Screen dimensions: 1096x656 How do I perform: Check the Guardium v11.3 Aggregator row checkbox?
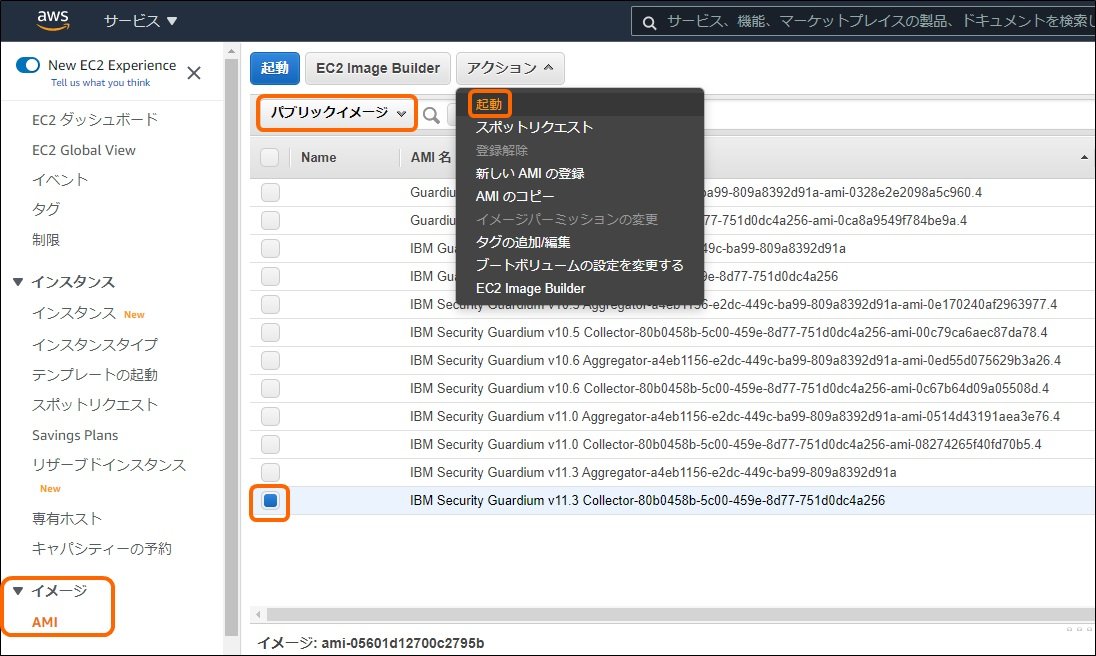tap(271, 472)
